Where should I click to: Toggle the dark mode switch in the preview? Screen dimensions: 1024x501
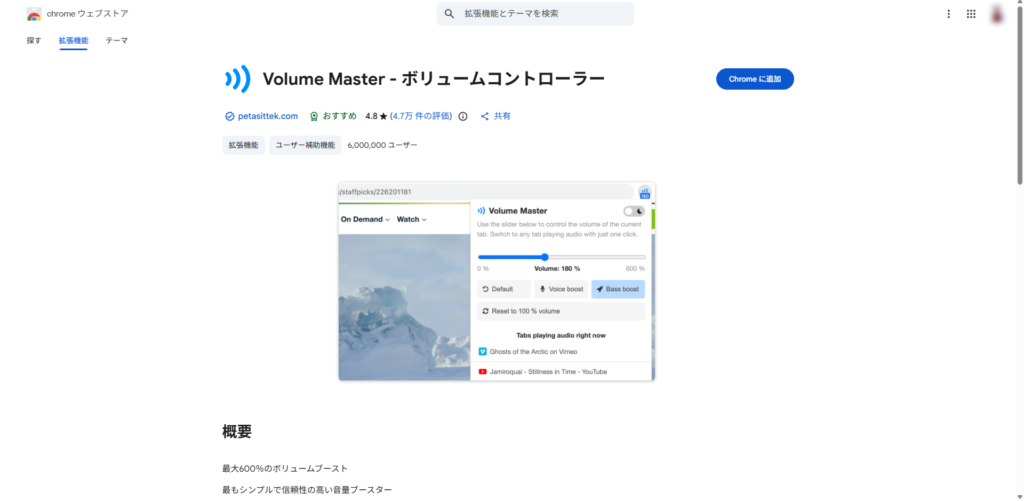(633, 211)
